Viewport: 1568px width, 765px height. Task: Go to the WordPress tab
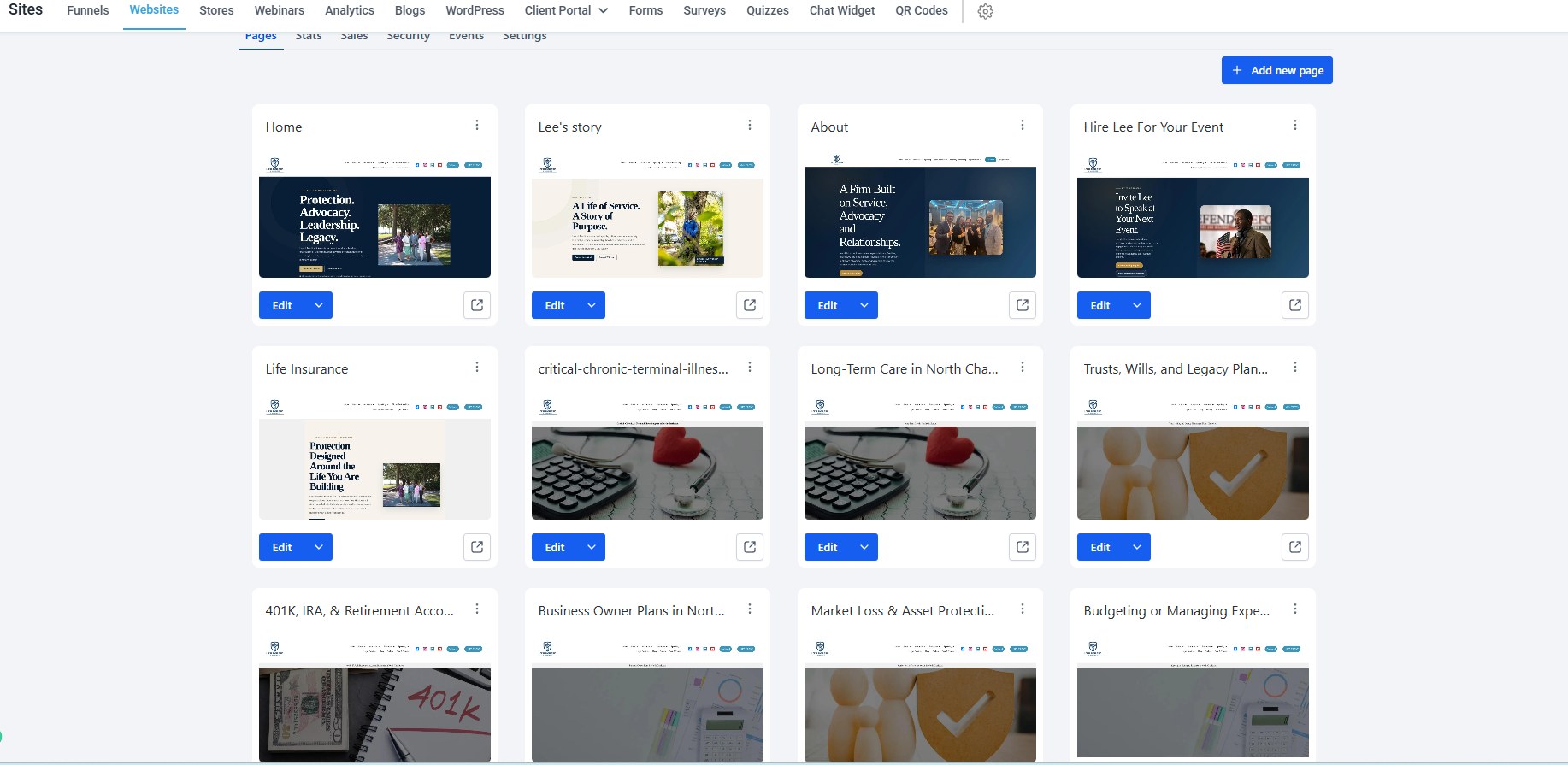pyautogui.click(x=475, y=10)
